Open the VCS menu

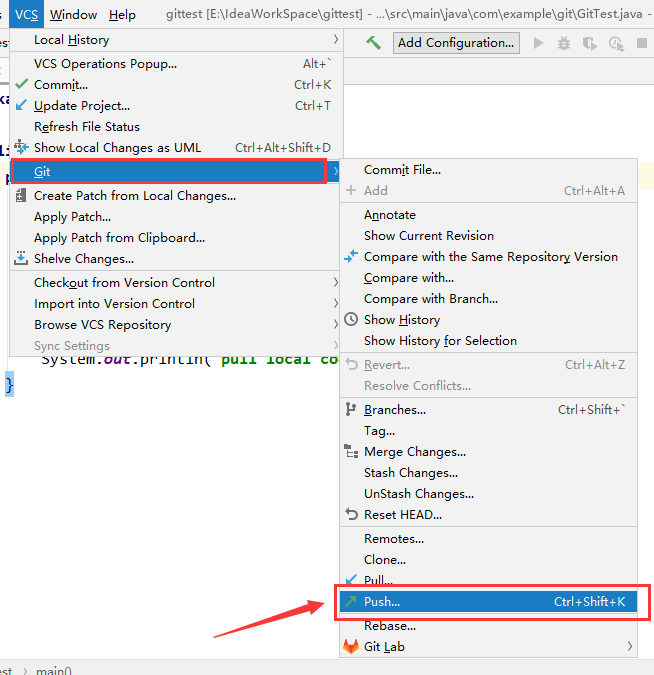pos(26,14)
